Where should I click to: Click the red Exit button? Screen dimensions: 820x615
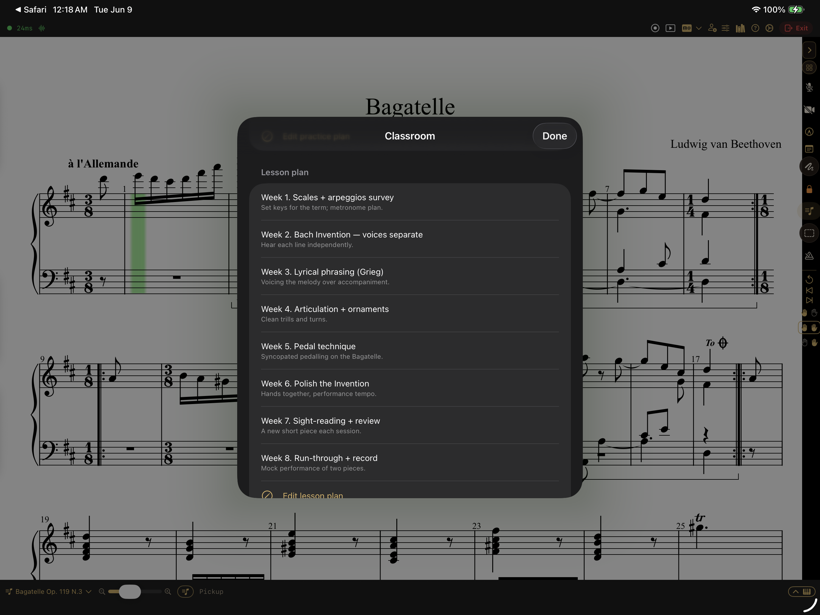pyautogui.click(x=796, y=28)
